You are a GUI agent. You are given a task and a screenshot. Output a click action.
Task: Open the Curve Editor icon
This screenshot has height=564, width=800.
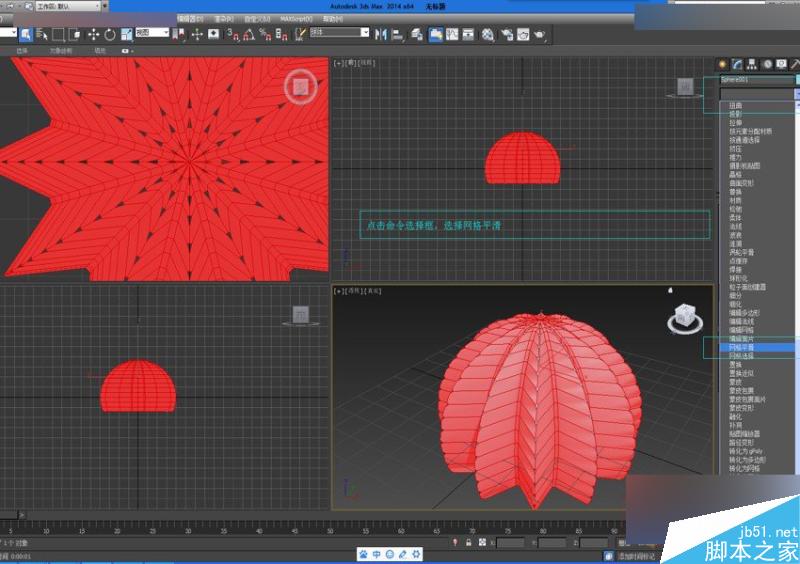tap(452, 34)
